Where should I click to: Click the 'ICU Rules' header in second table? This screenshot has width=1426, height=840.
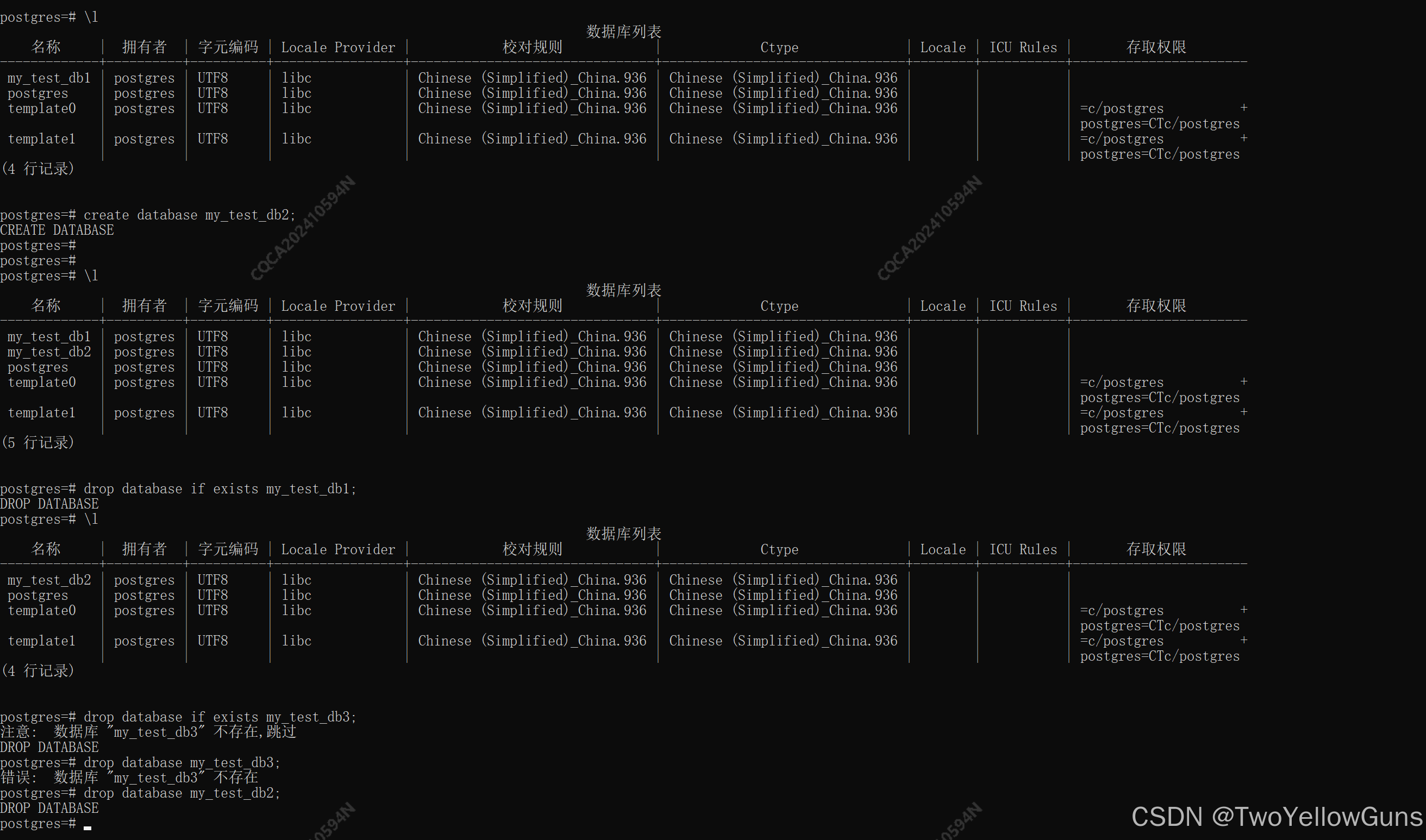1022,306
